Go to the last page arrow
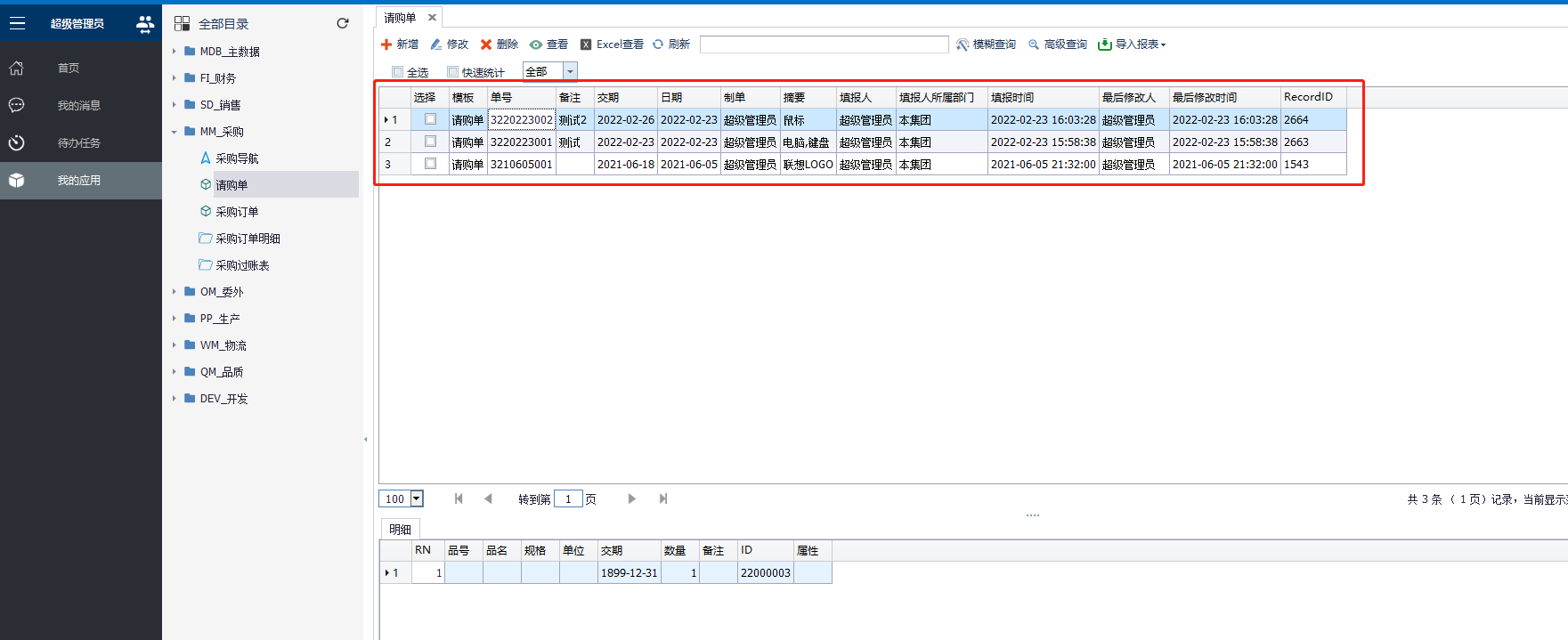 pos(663,498)
